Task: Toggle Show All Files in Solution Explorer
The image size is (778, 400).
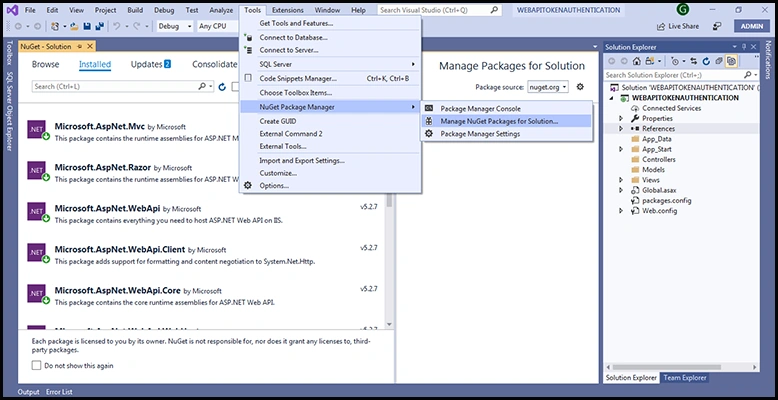Action: [731, 61]
